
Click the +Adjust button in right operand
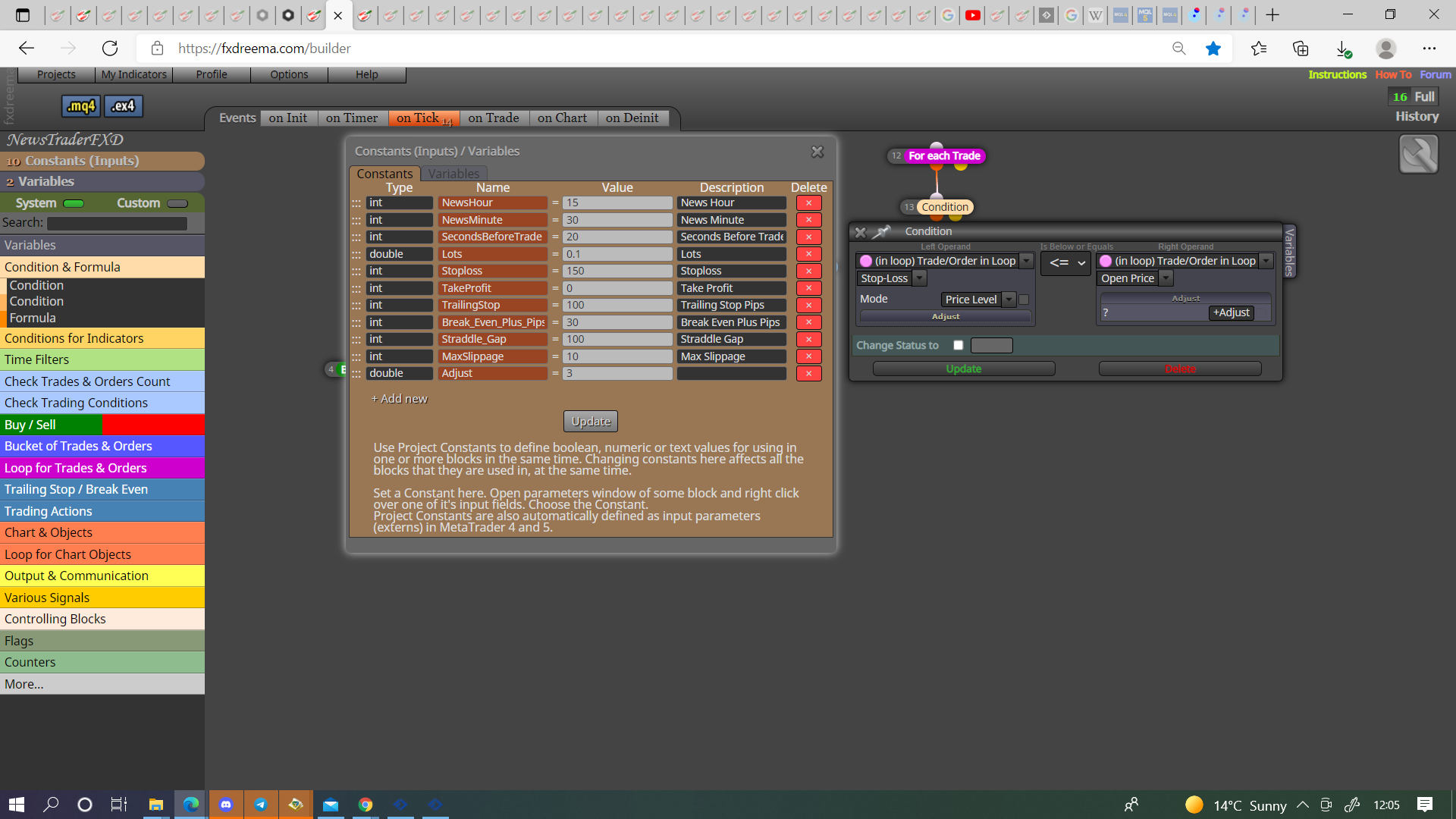click(x=1231, y=313)
